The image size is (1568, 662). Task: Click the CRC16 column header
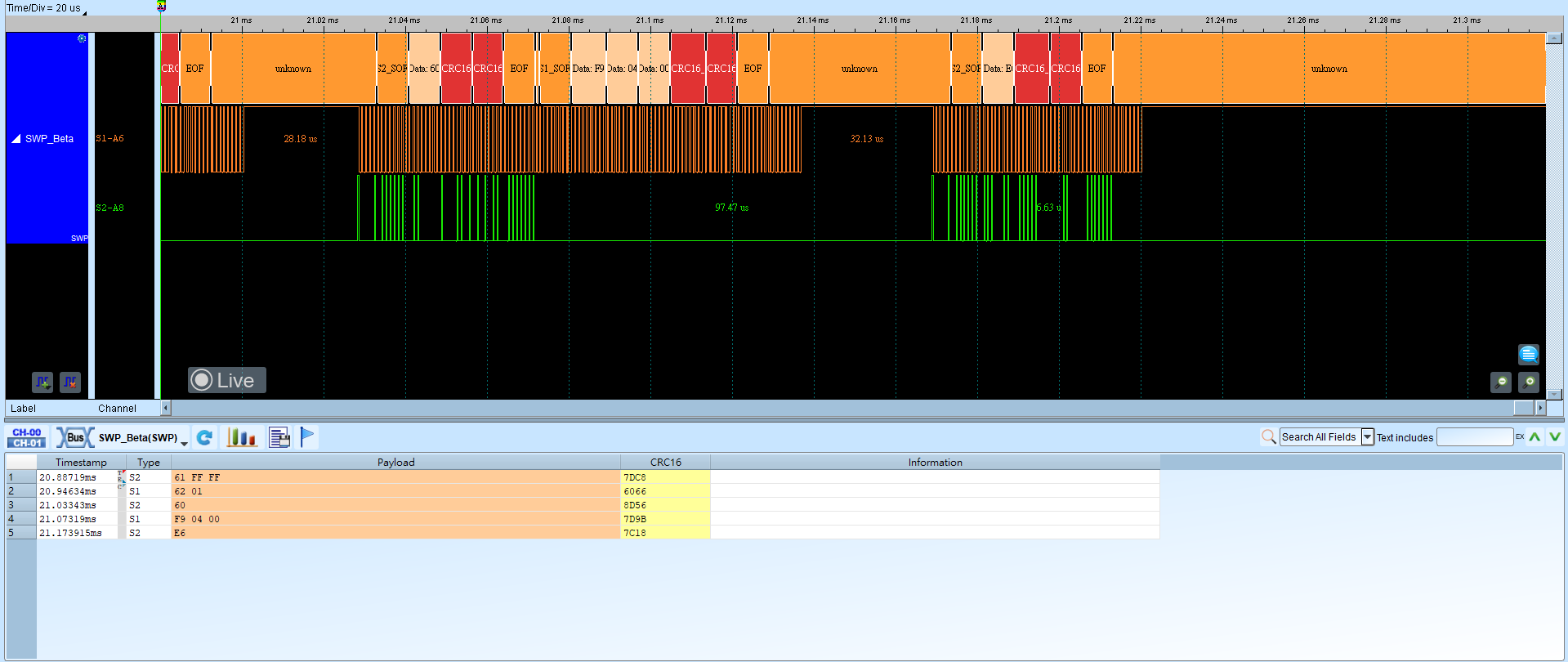coord(666,463)
